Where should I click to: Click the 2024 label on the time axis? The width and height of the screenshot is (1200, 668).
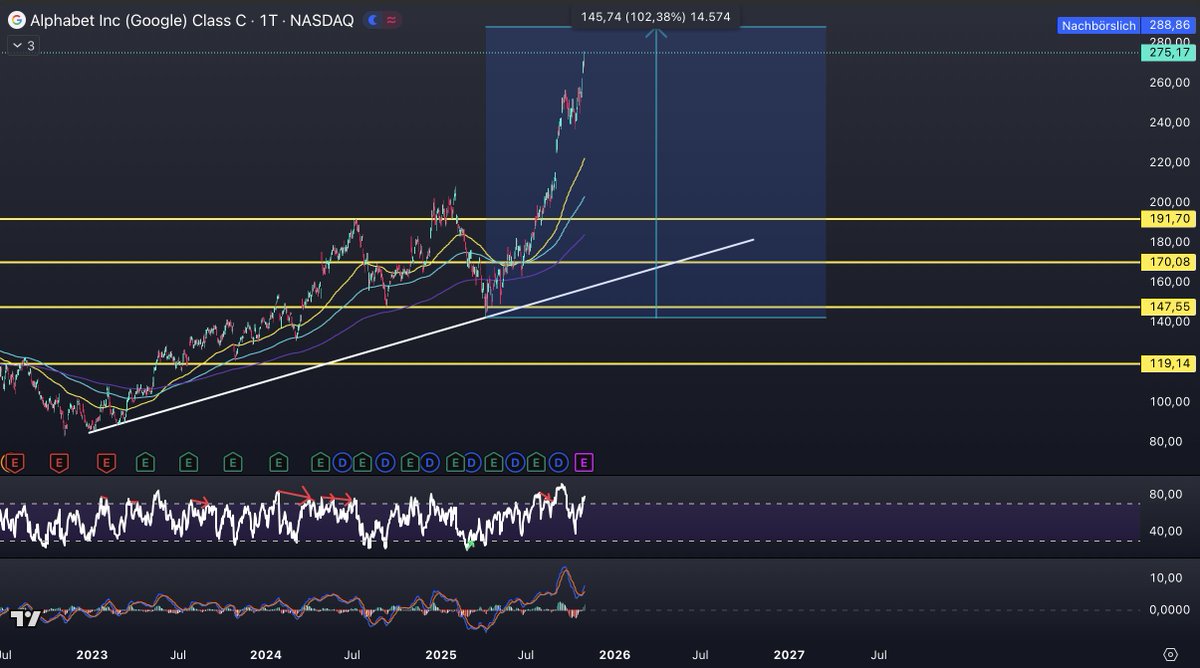265,654
